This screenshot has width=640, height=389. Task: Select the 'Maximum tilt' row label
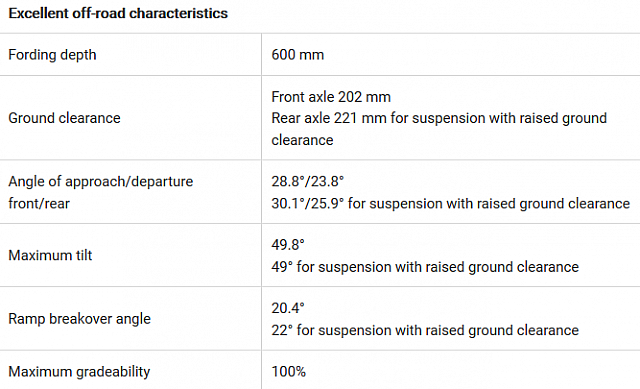pyautogui.click(x=50, y=255)
